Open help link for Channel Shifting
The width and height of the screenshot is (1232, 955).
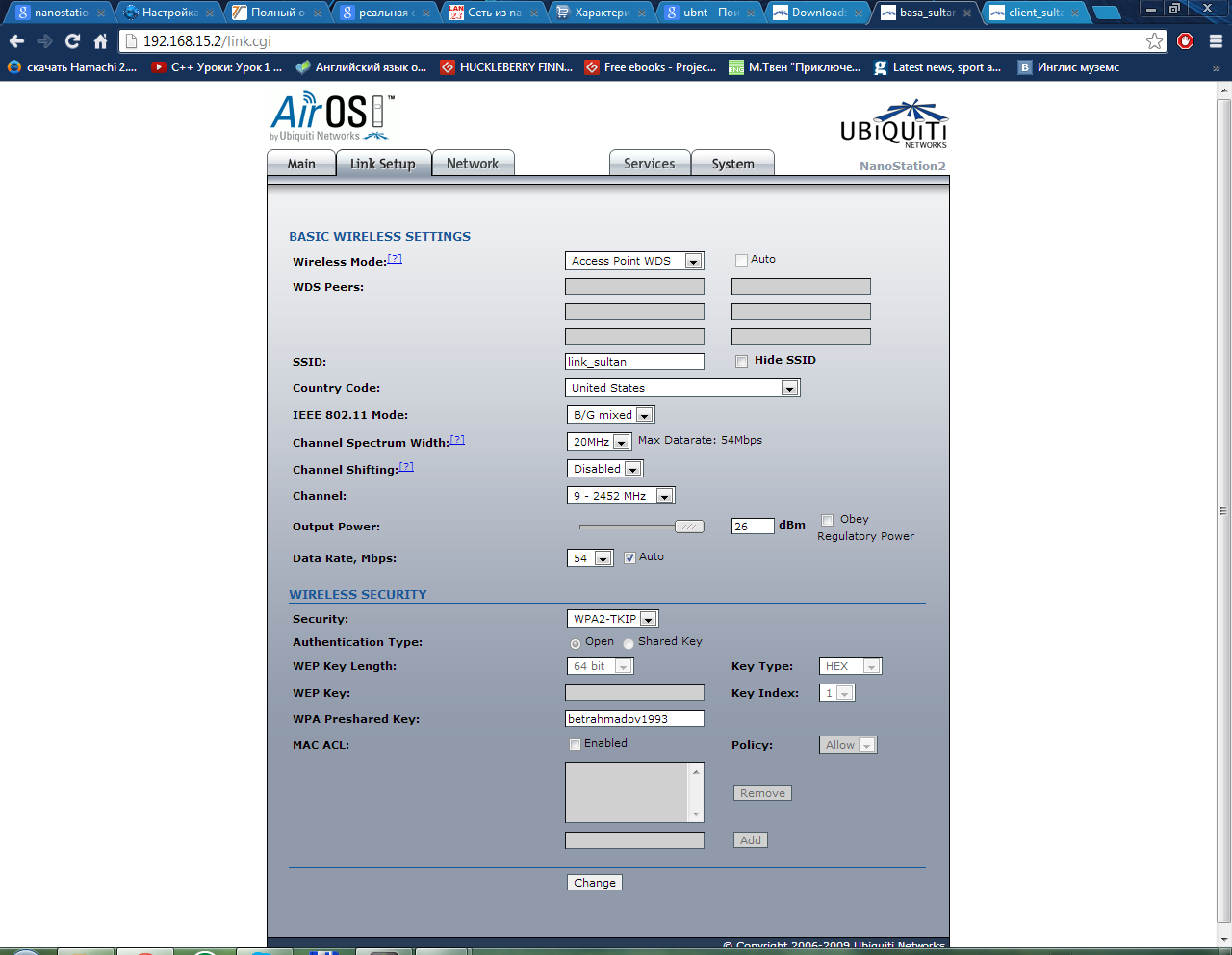click(x=406, y=467)
